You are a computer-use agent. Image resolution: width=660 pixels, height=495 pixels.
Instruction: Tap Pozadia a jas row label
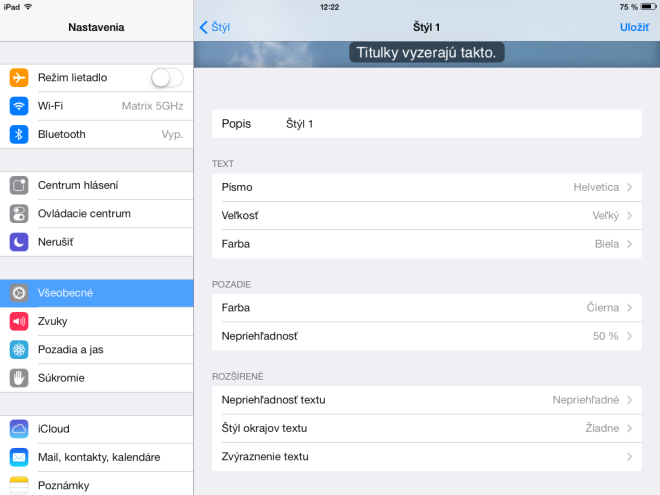pos(71,350)
